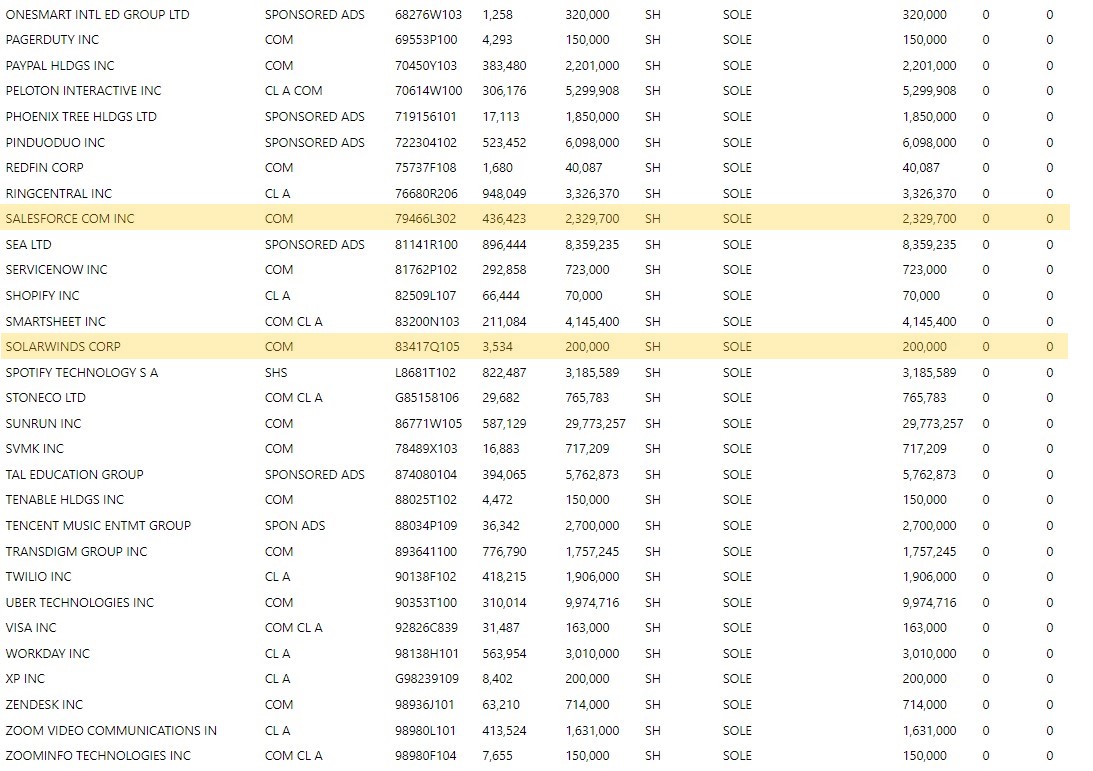
Task: Select ZOOM VIDEO COMMUNICATIONS IN row name
Action: [111, 731]
